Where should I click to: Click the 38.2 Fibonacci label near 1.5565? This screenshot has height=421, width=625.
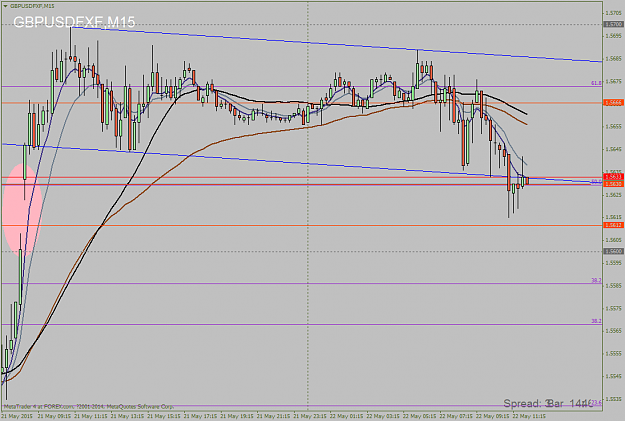coord(596,321)
